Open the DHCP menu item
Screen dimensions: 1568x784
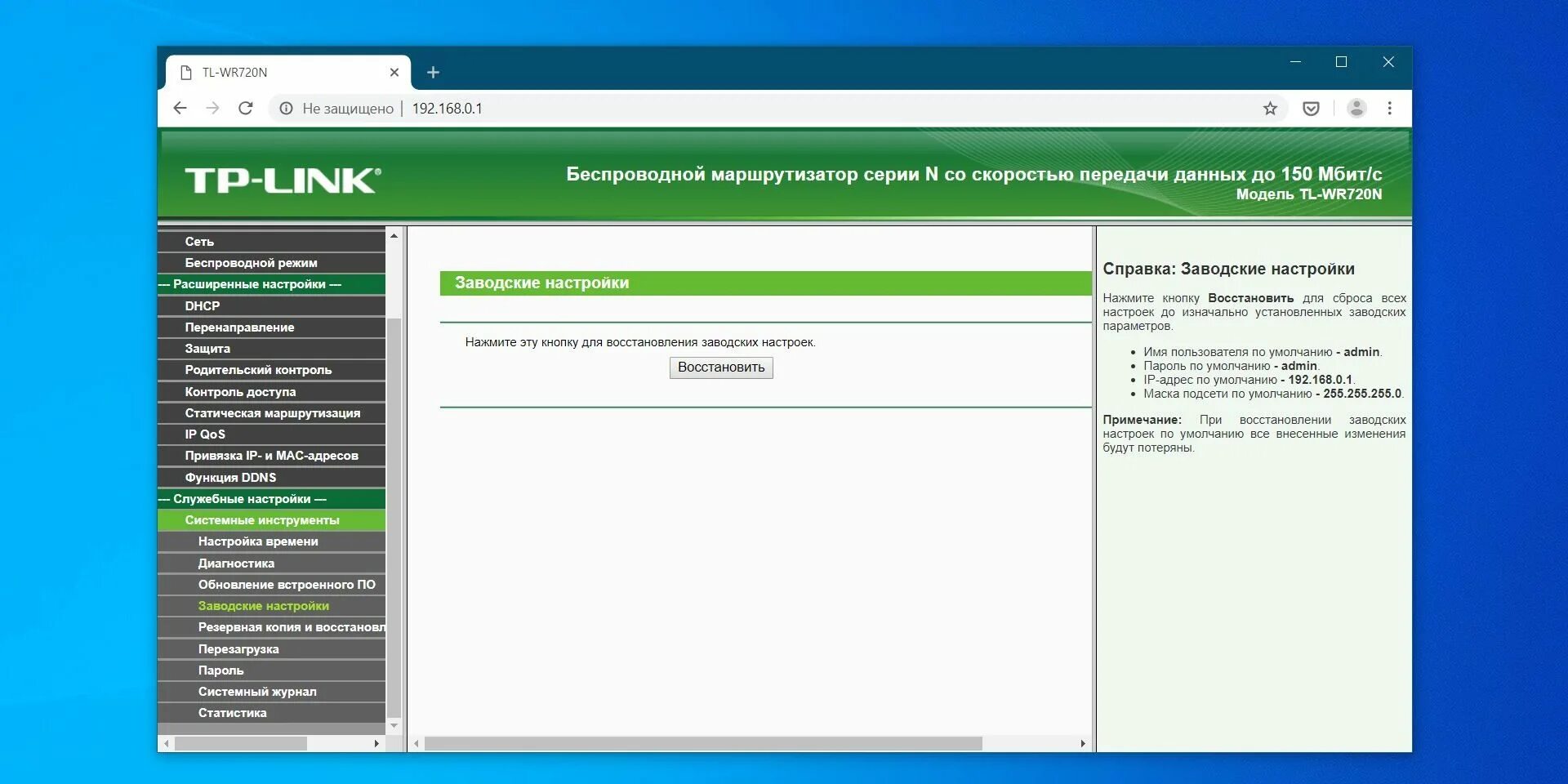click(271, 306)
